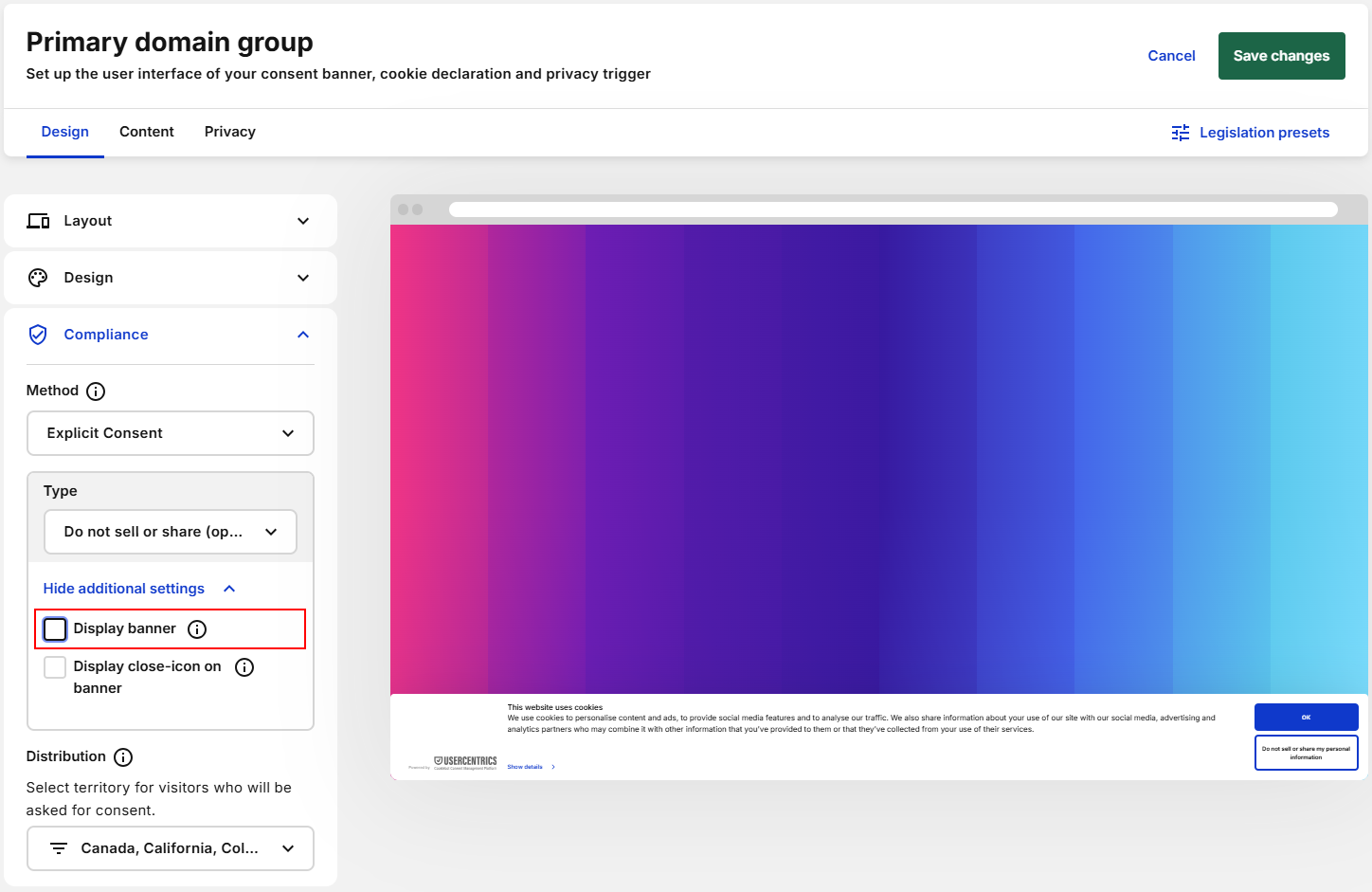Click the Legislation presets sliders icon

tap(1180, 133)
